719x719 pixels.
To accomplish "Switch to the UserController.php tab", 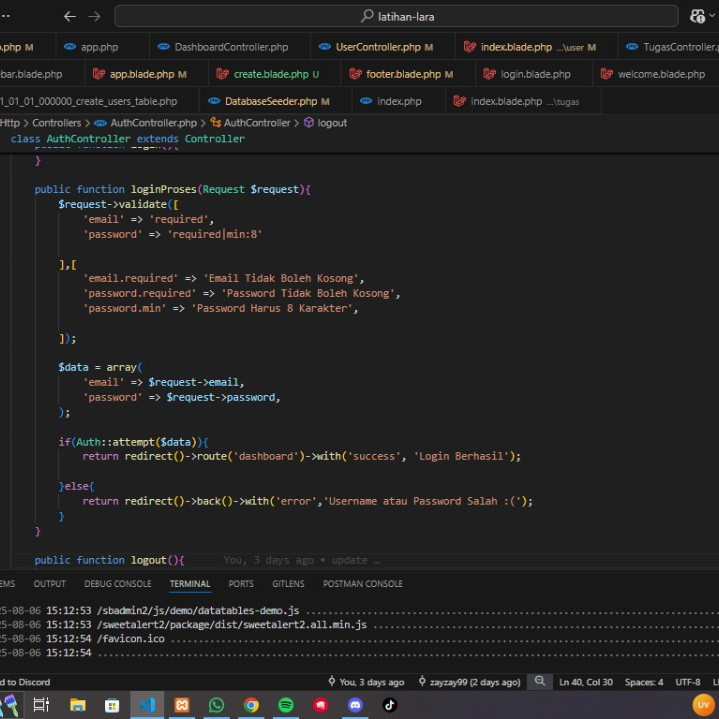I will click(x=378, y=47).
